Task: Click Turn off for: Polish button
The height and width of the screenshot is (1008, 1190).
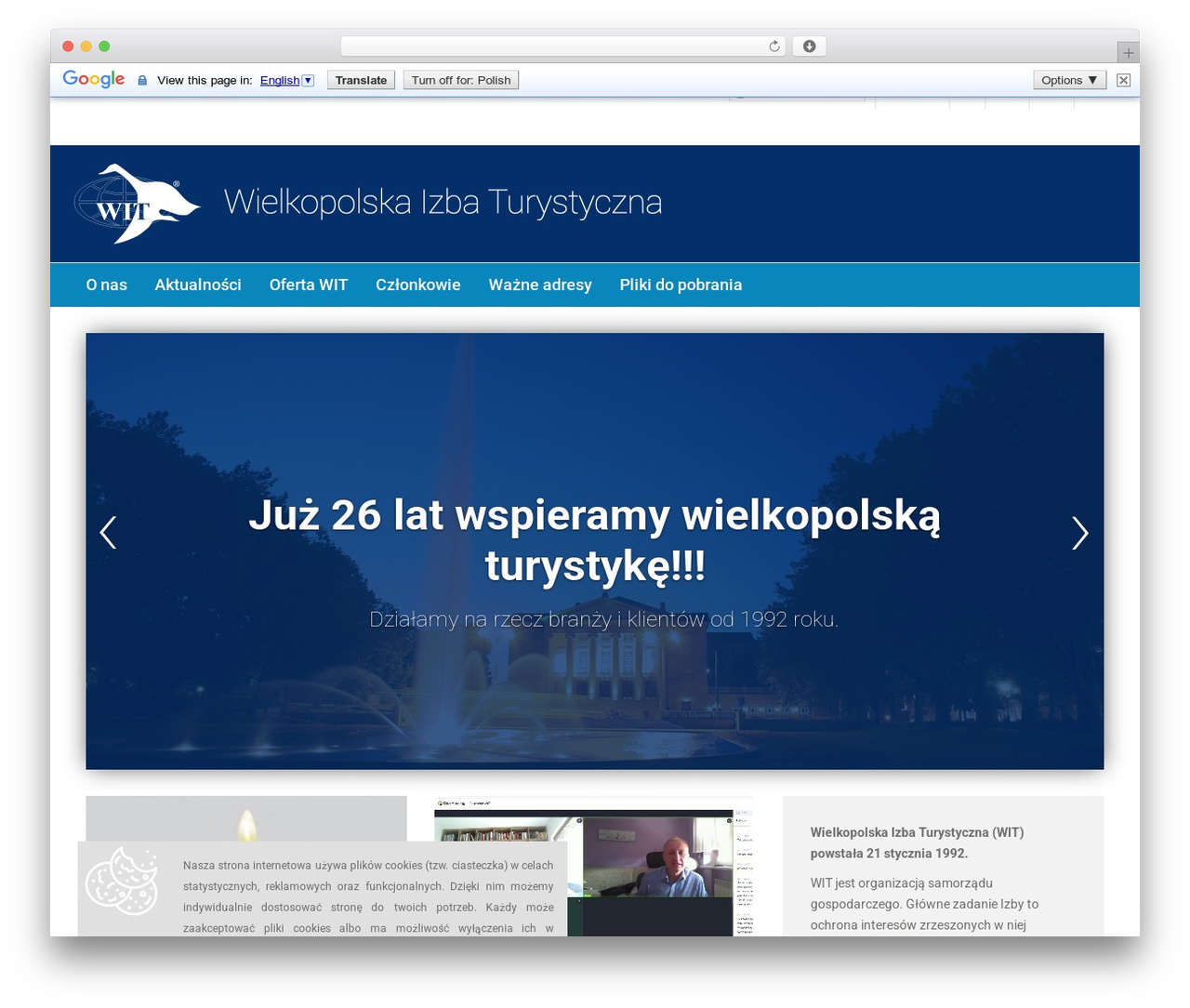Action: pyautogui.click(x=461, y=80)
